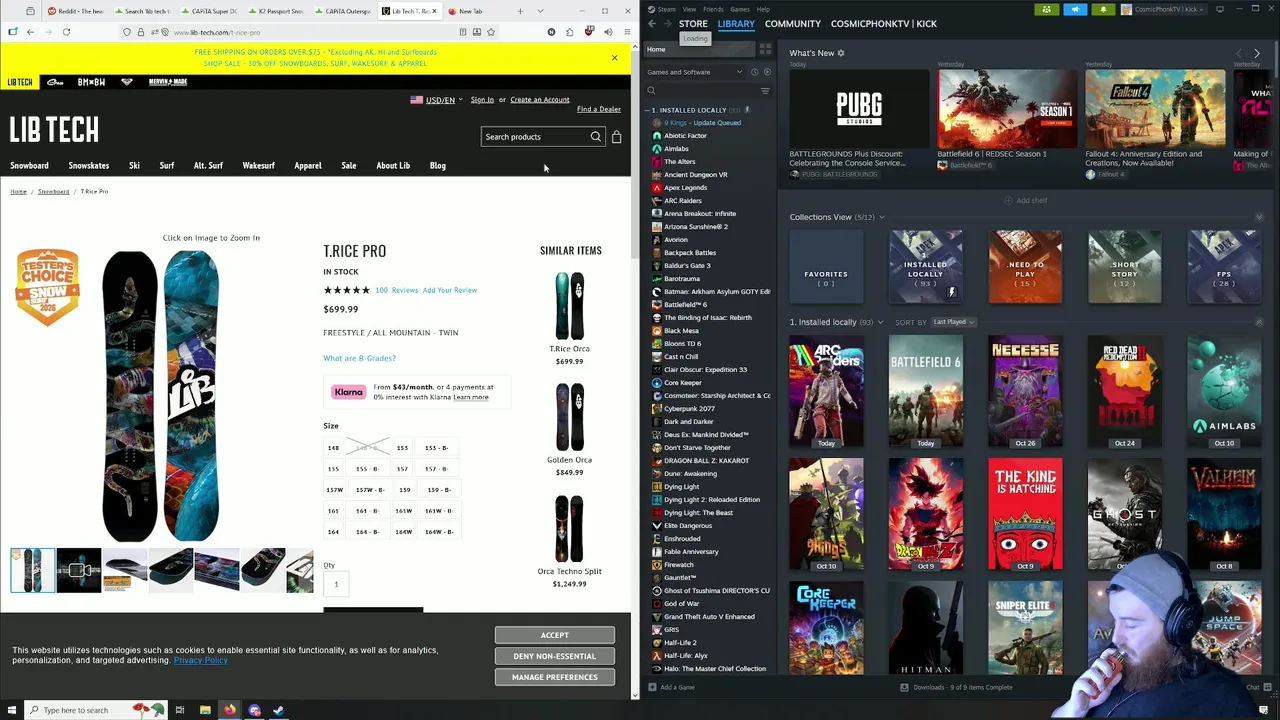
Task: Switch to Reddit browser tab
Action: tap(76, 11)
